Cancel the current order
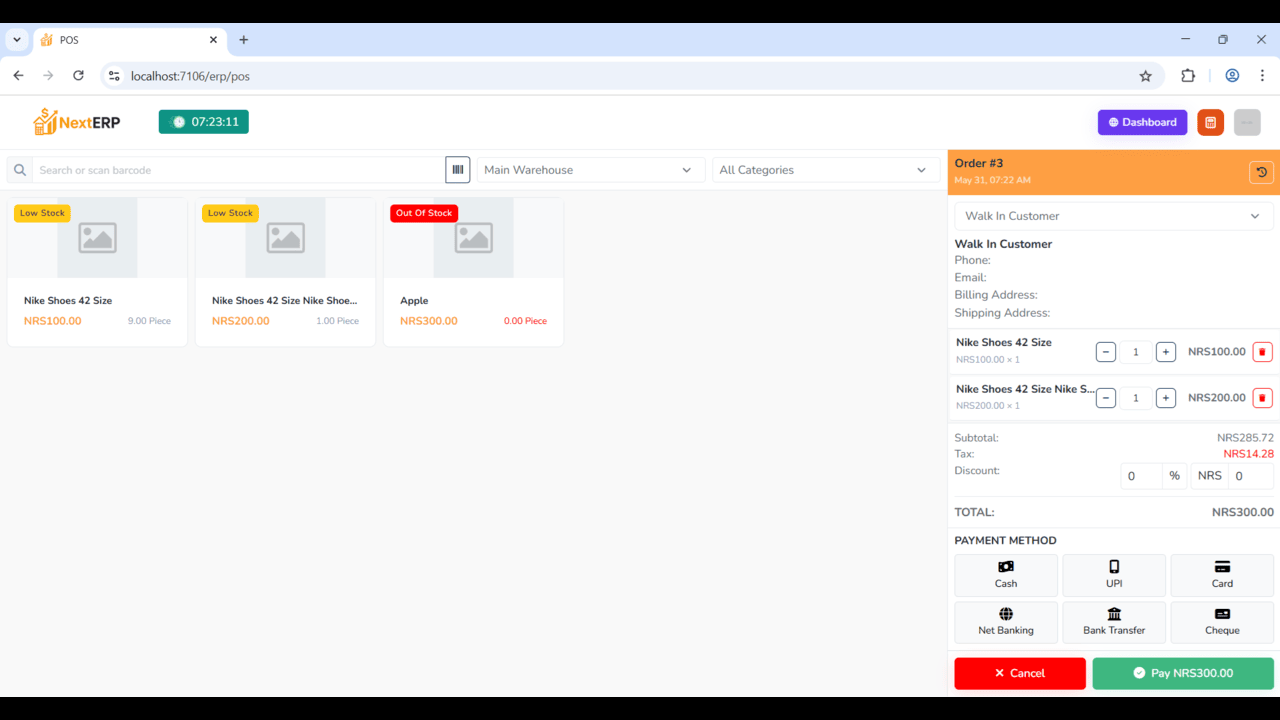1280x720 pixels. 1020,673
